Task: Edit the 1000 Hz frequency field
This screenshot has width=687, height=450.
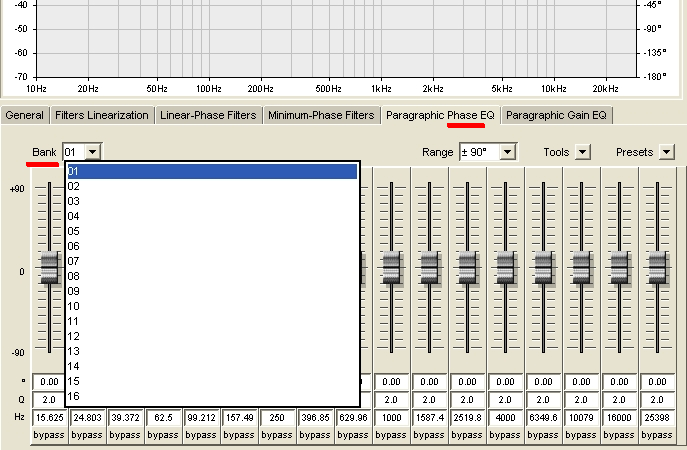Action: (x=391, y=418)
